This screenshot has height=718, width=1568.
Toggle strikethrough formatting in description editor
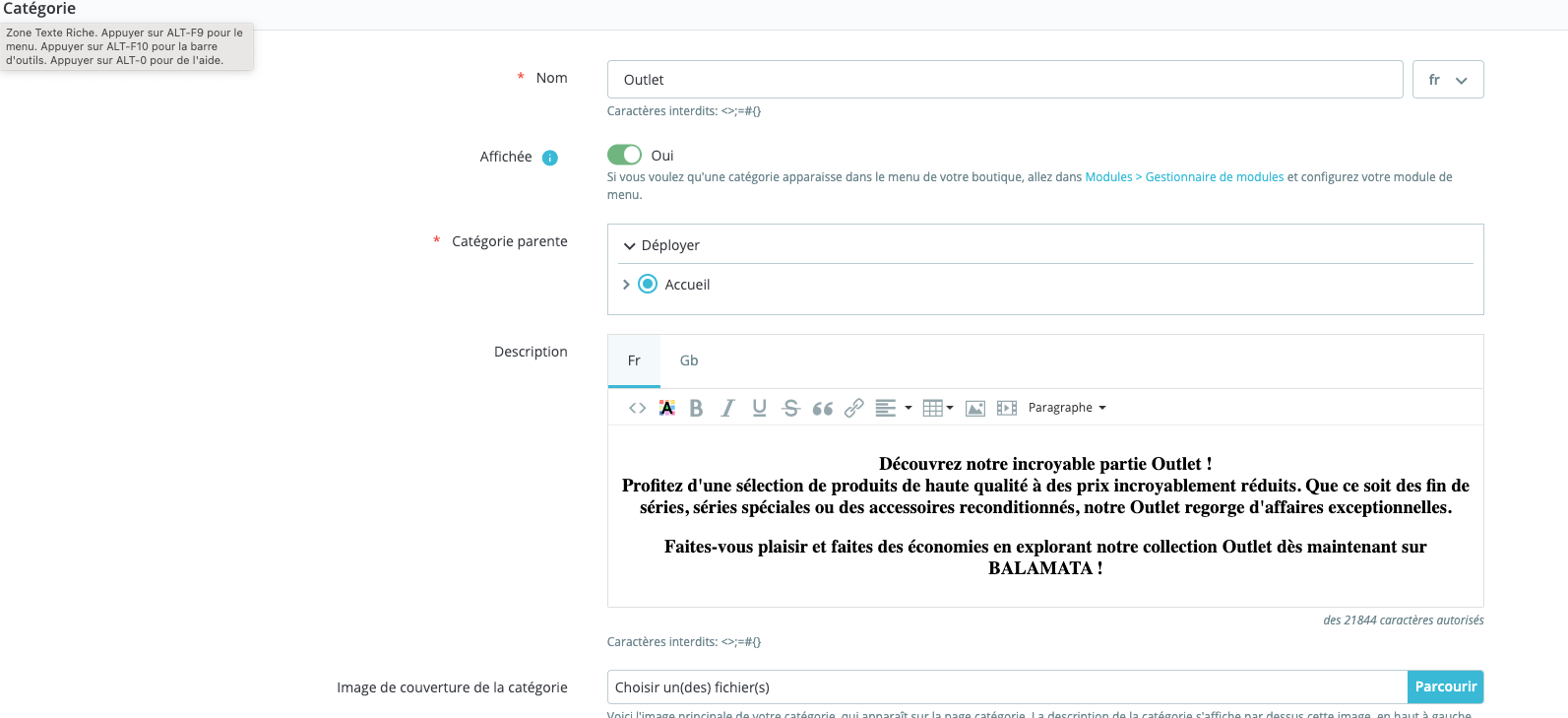click(790, 408)
